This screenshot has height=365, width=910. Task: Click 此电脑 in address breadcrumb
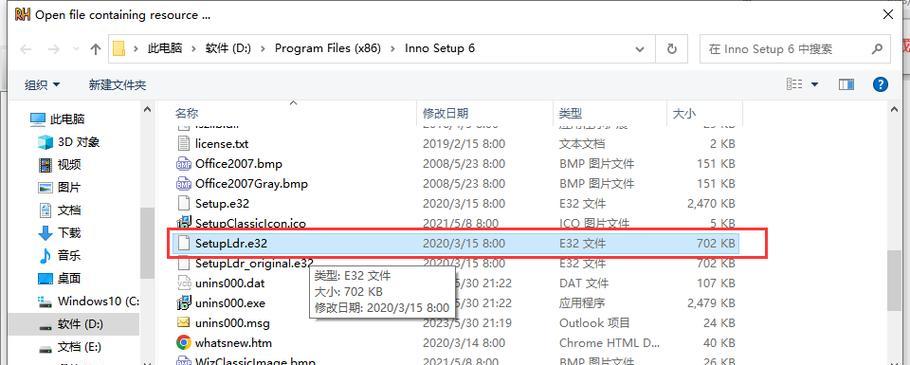click(165, 49)
